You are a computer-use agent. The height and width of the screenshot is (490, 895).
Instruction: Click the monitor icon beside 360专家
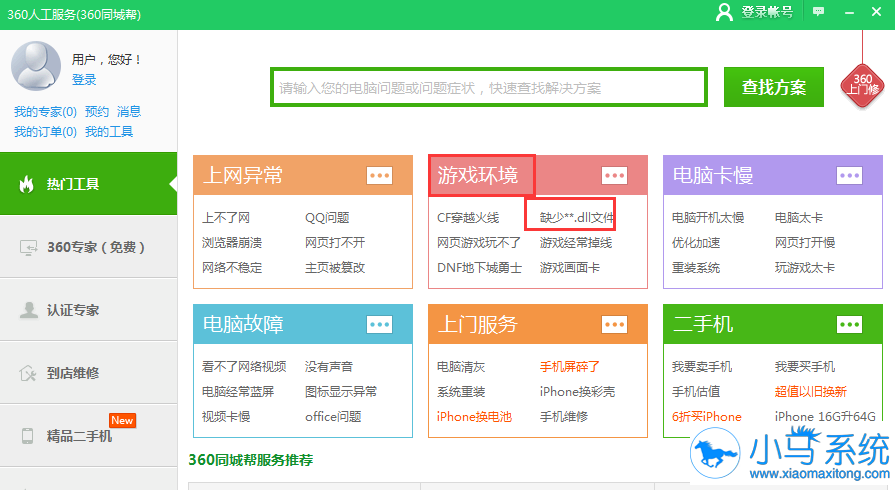(x=28, y=247)
